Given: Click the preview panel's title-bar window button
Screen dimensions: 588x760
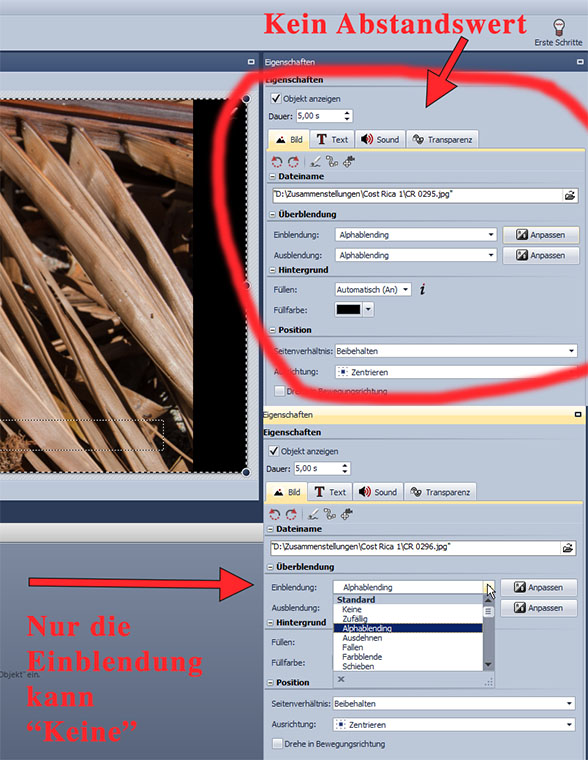Looking at the screenshot, I should click(251, 62).
